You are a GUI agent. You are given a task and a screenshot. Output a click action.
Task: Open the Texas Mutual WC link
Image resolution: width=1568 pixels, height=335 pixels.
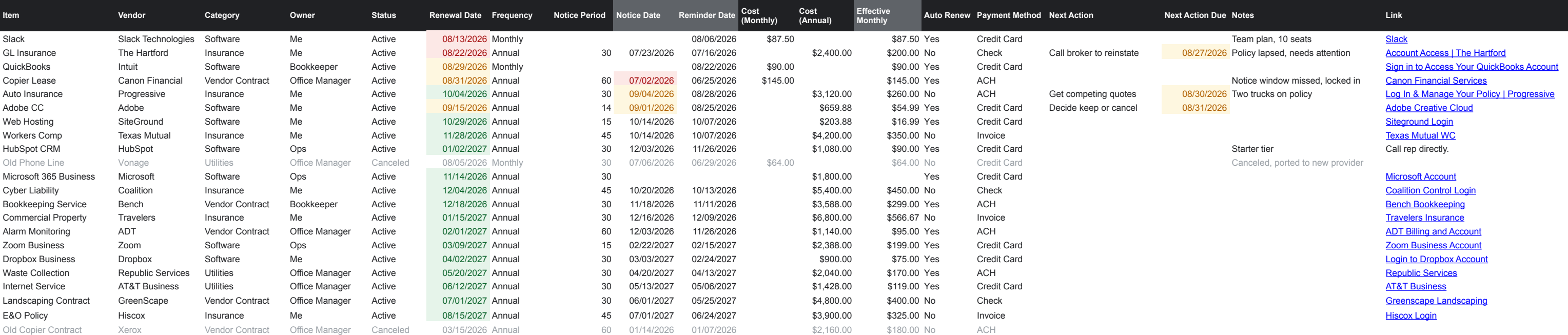[x=1420, y=136]
